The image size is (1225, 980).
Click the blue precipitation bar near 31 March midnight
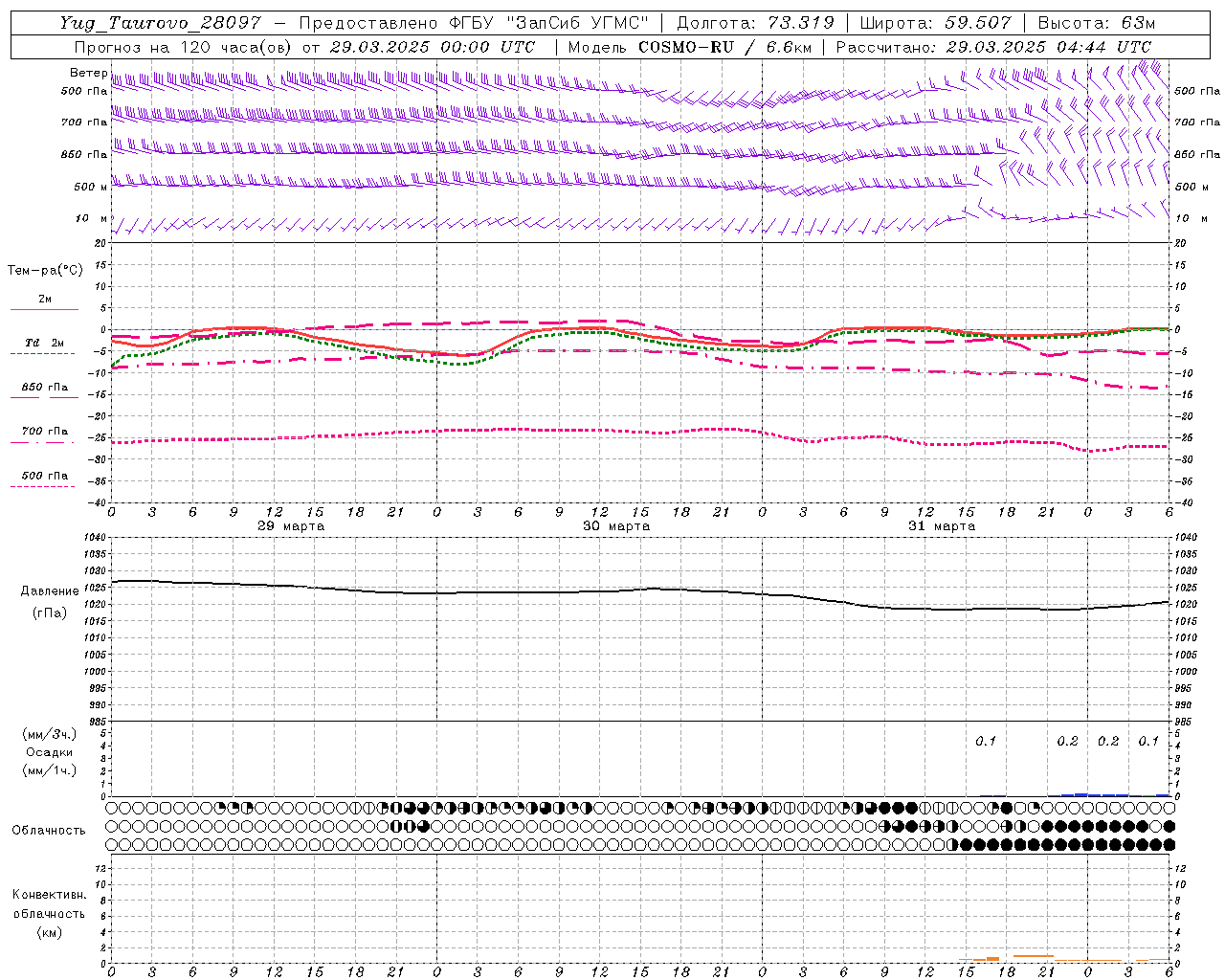click(x=1081, y=794)
